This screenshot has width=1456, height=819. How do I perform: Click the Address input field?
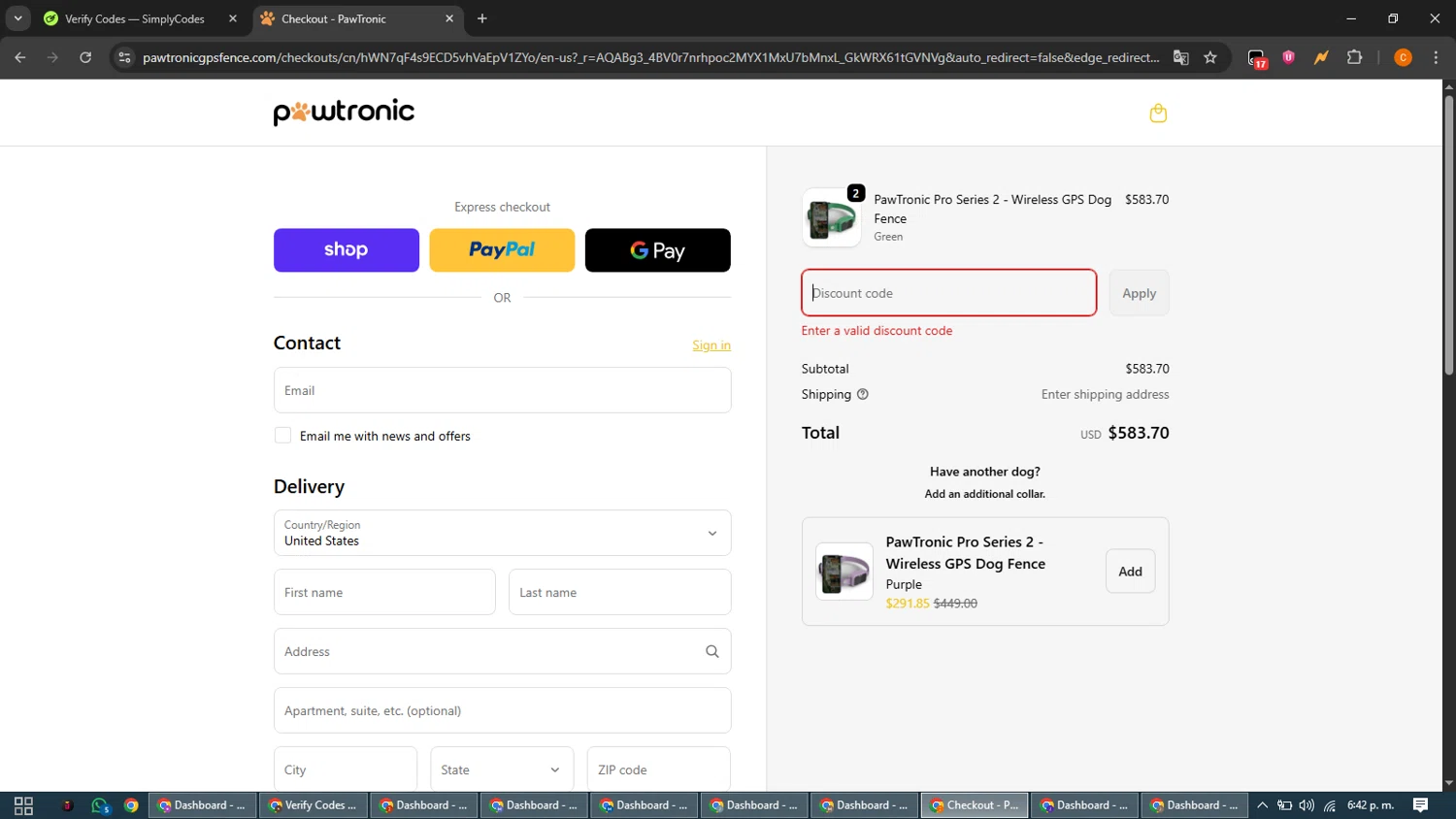[x=502, y=651]
